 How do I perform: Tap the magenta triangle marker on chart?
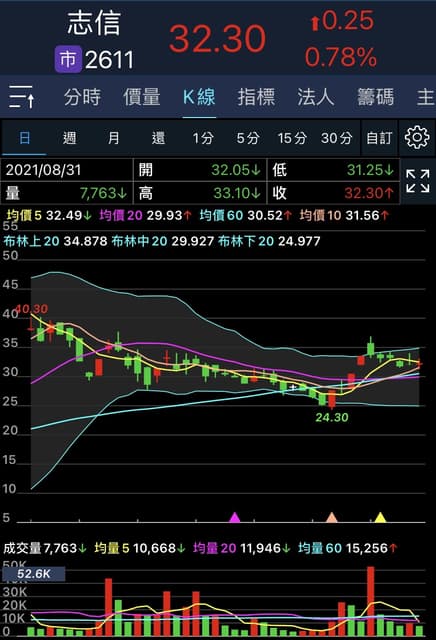235,517
